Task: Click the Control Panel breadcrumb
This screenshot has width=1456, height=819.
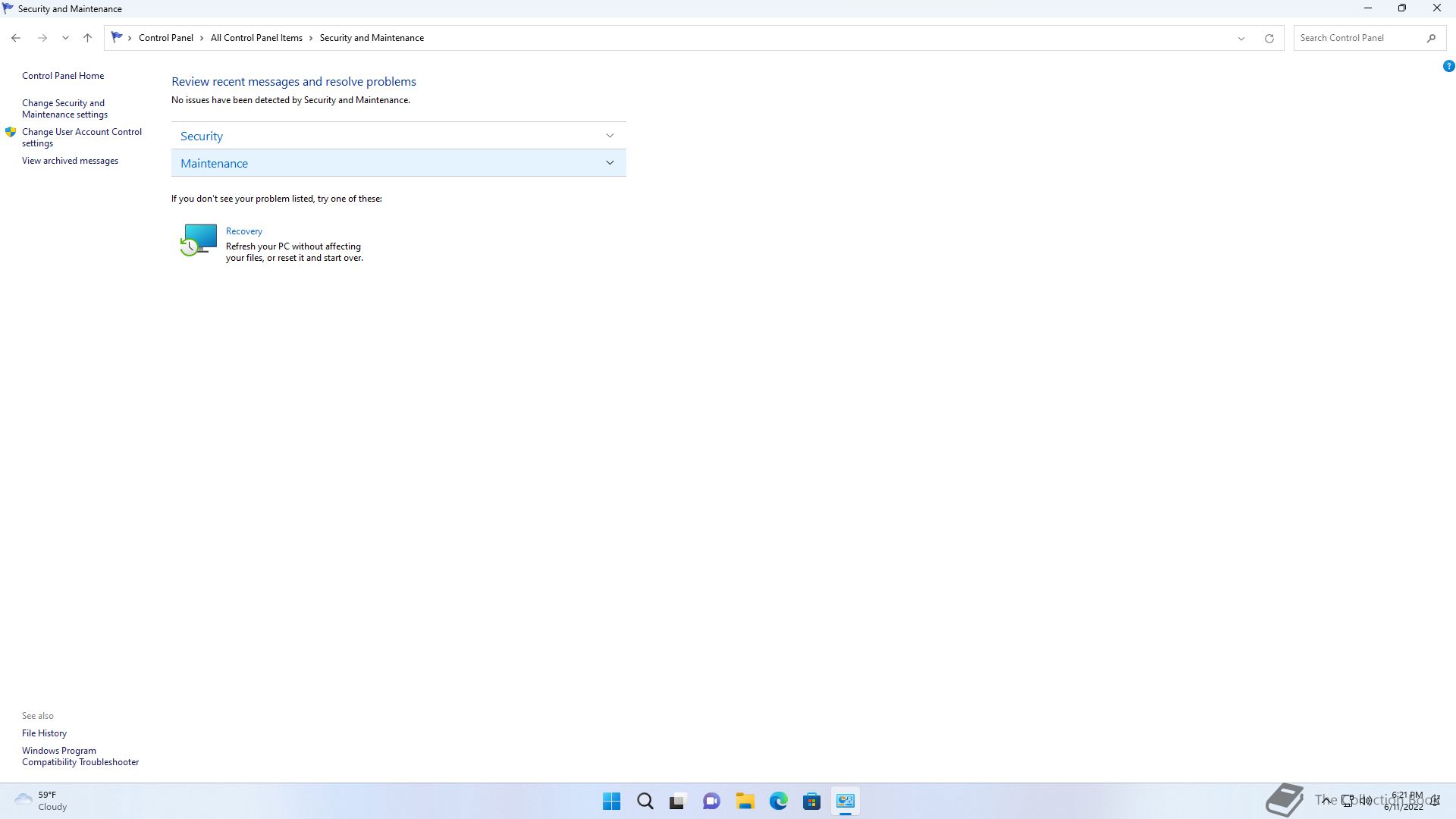Action: click(165, 38)
